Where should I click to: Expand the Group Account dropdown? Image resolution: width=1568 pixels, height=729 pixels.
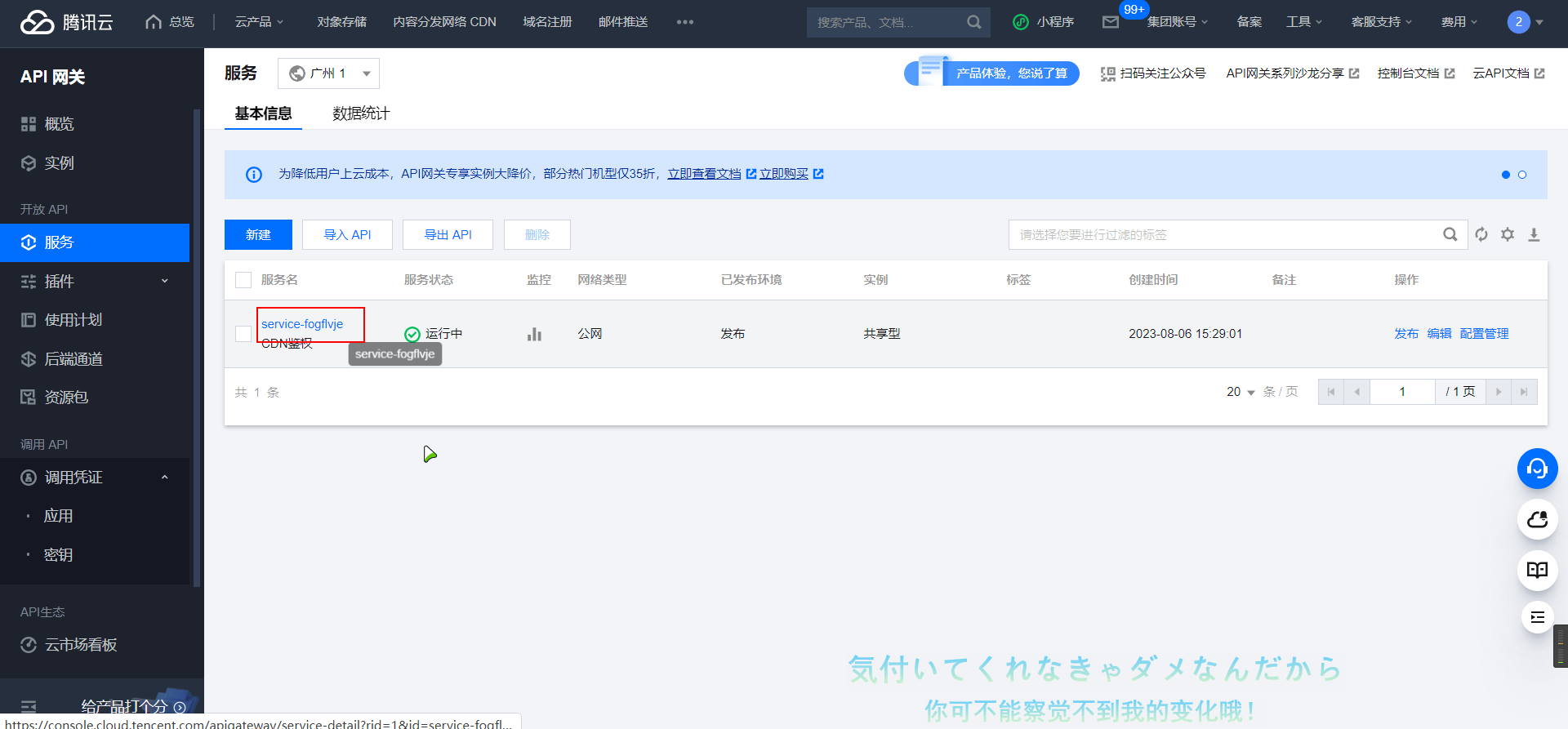[1177, 22]
